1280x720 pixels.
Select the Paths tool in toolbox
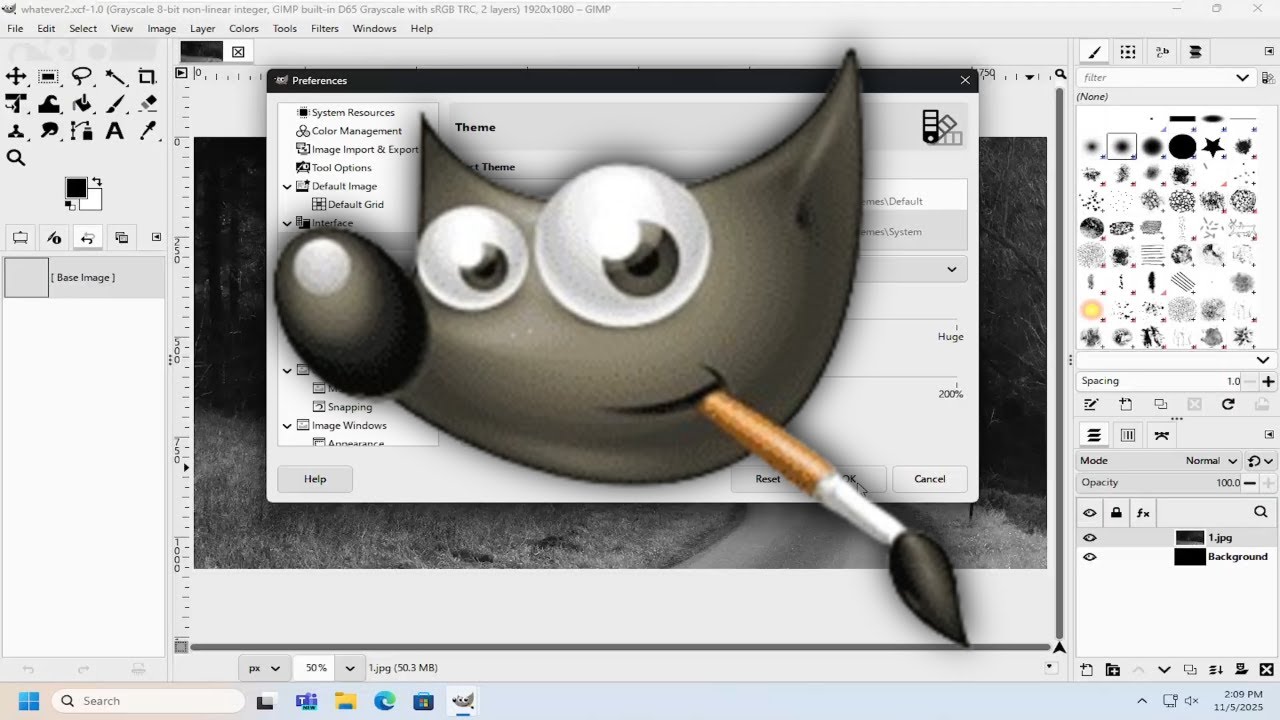[x=82, y=131]
